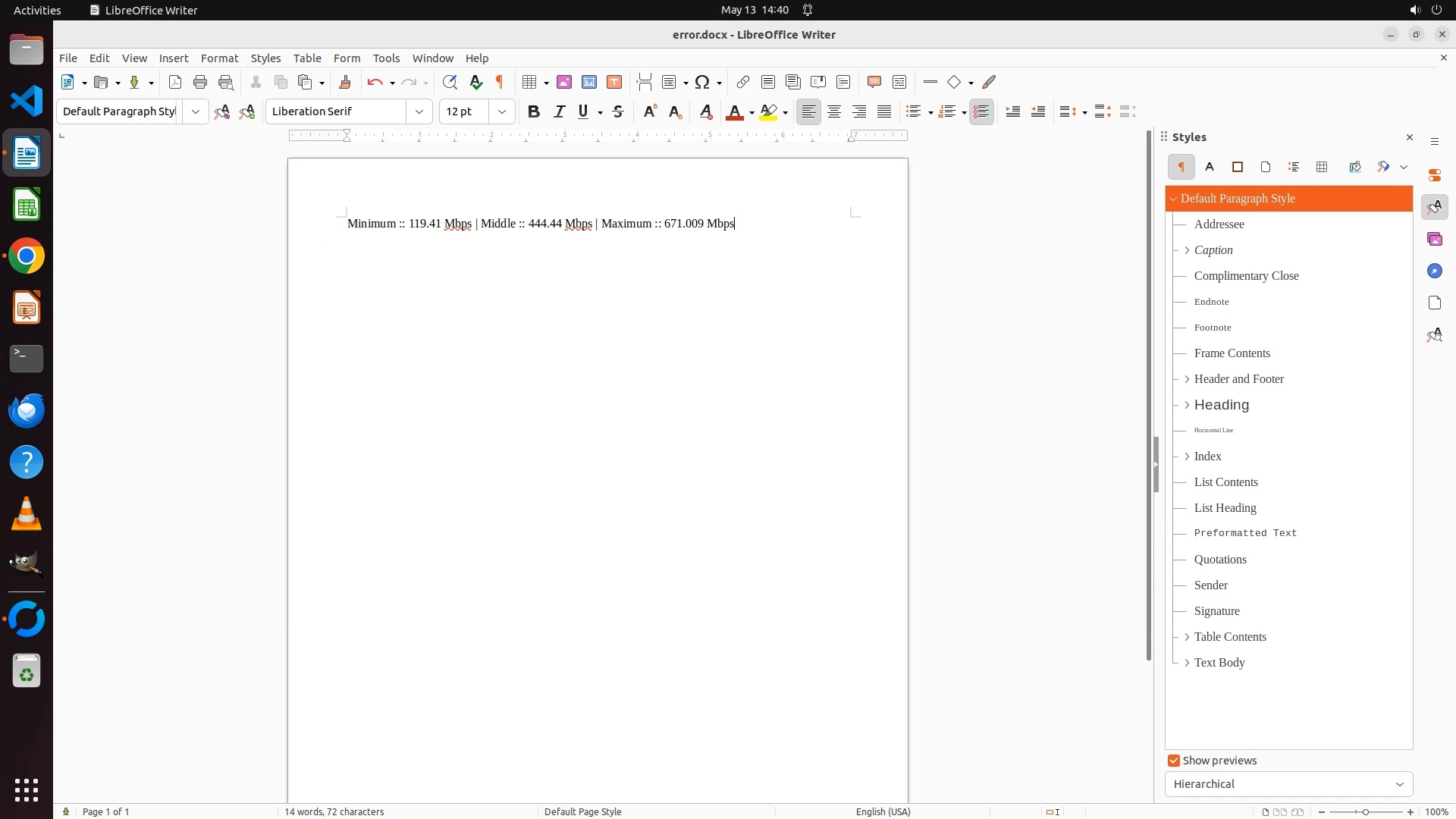Open the font size dropdown
The width and height of the screenshot is (1456, 819).
[501, 111]
